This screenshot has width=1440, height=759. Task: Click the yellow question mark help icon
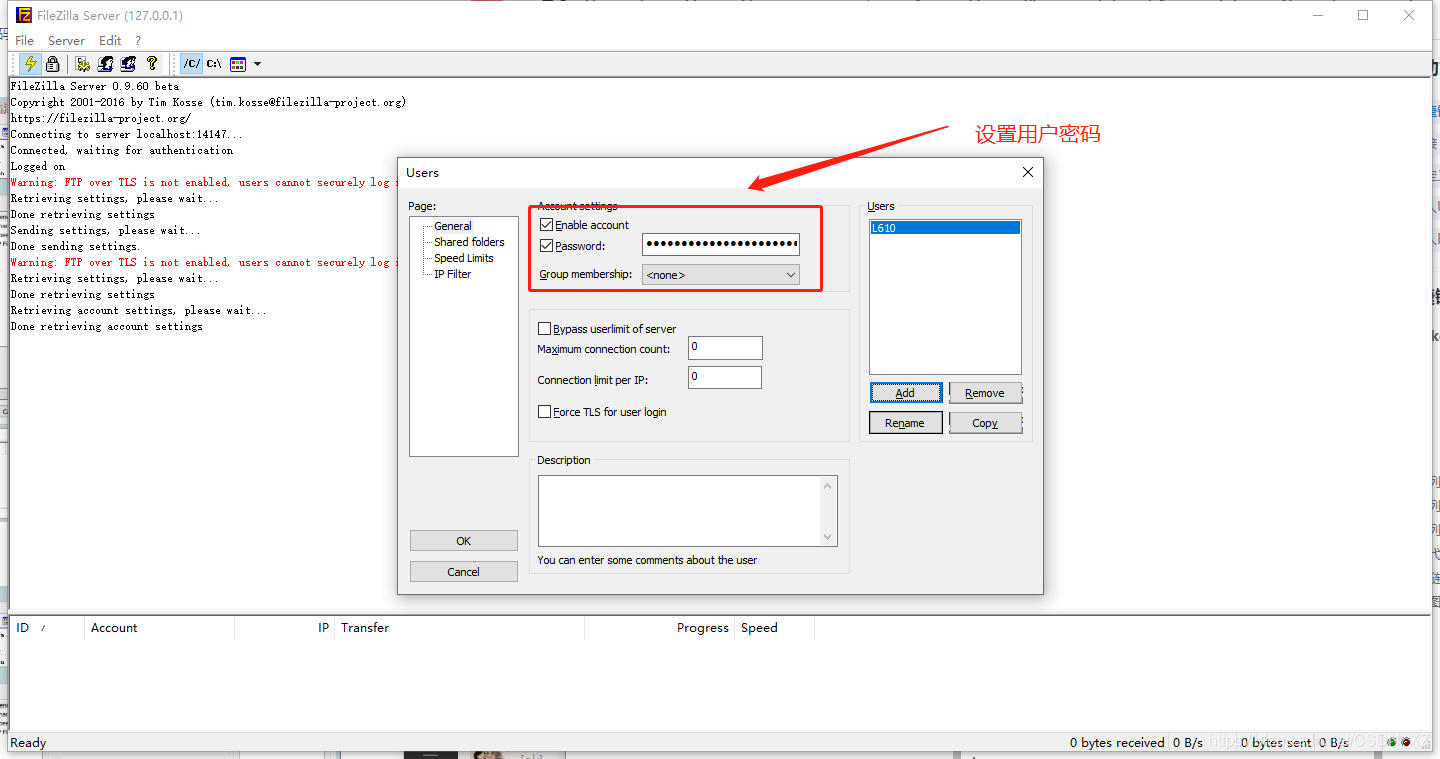coord(151,64)
